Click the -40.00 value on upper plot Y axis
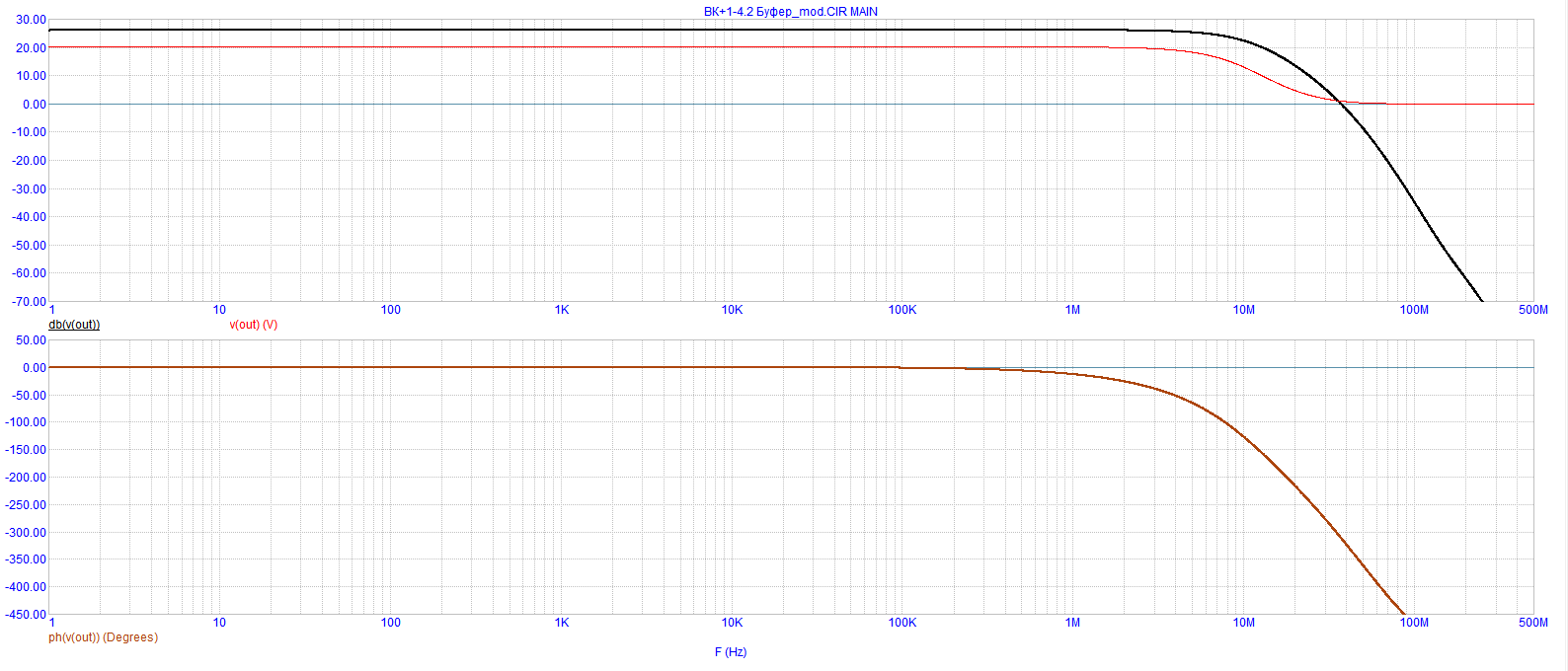 pos(29,217)
